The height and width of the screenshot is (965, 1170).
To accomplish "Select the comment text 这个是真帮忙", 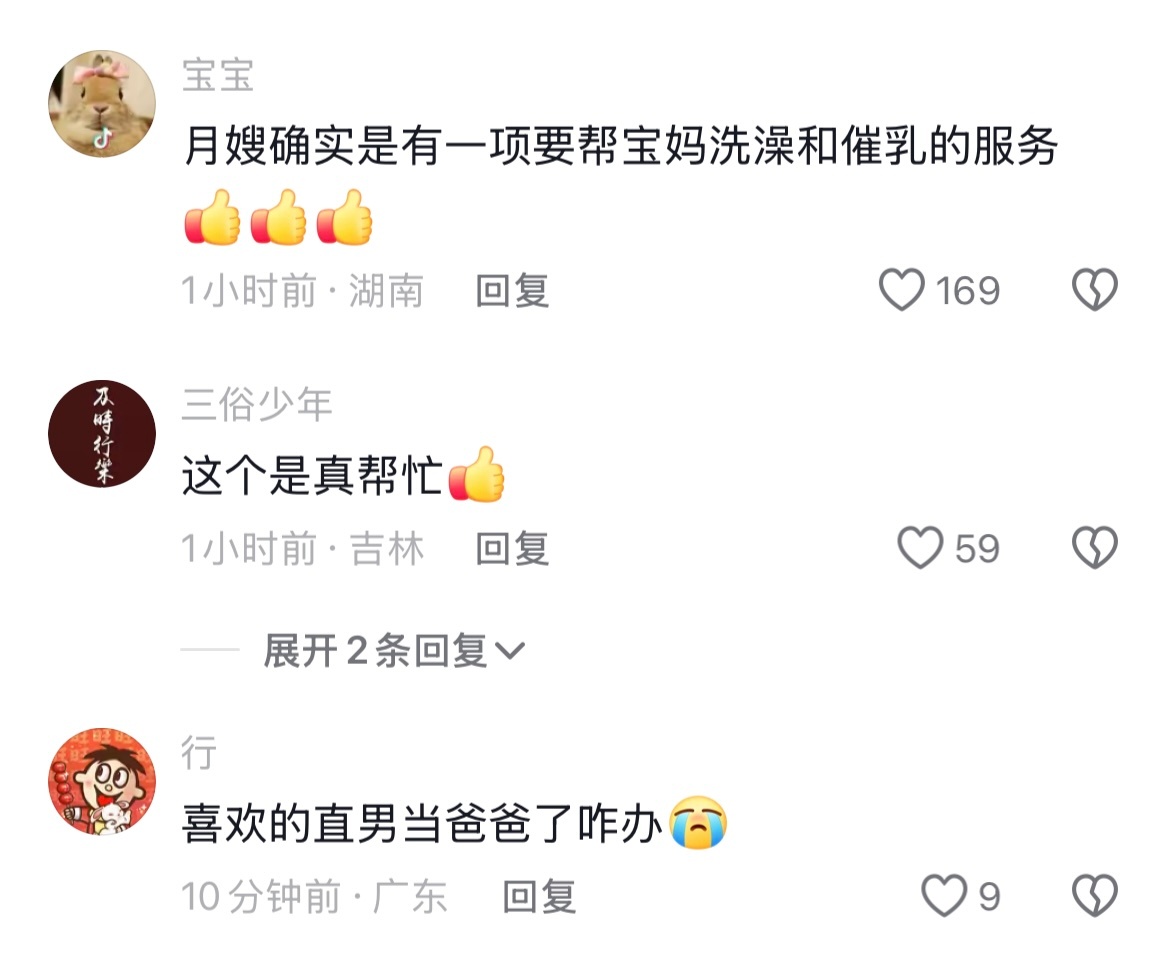I will [313, 475].
